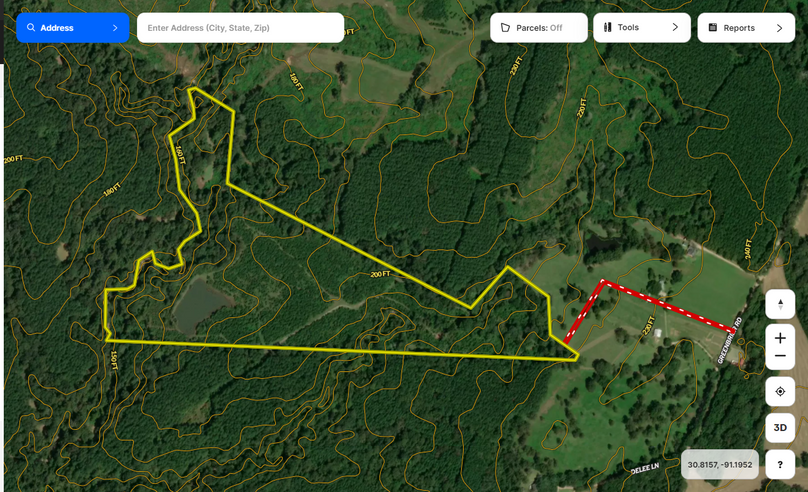Open the Tools menu
This screenshot has width=808, height=492.
tap(642, 28)
